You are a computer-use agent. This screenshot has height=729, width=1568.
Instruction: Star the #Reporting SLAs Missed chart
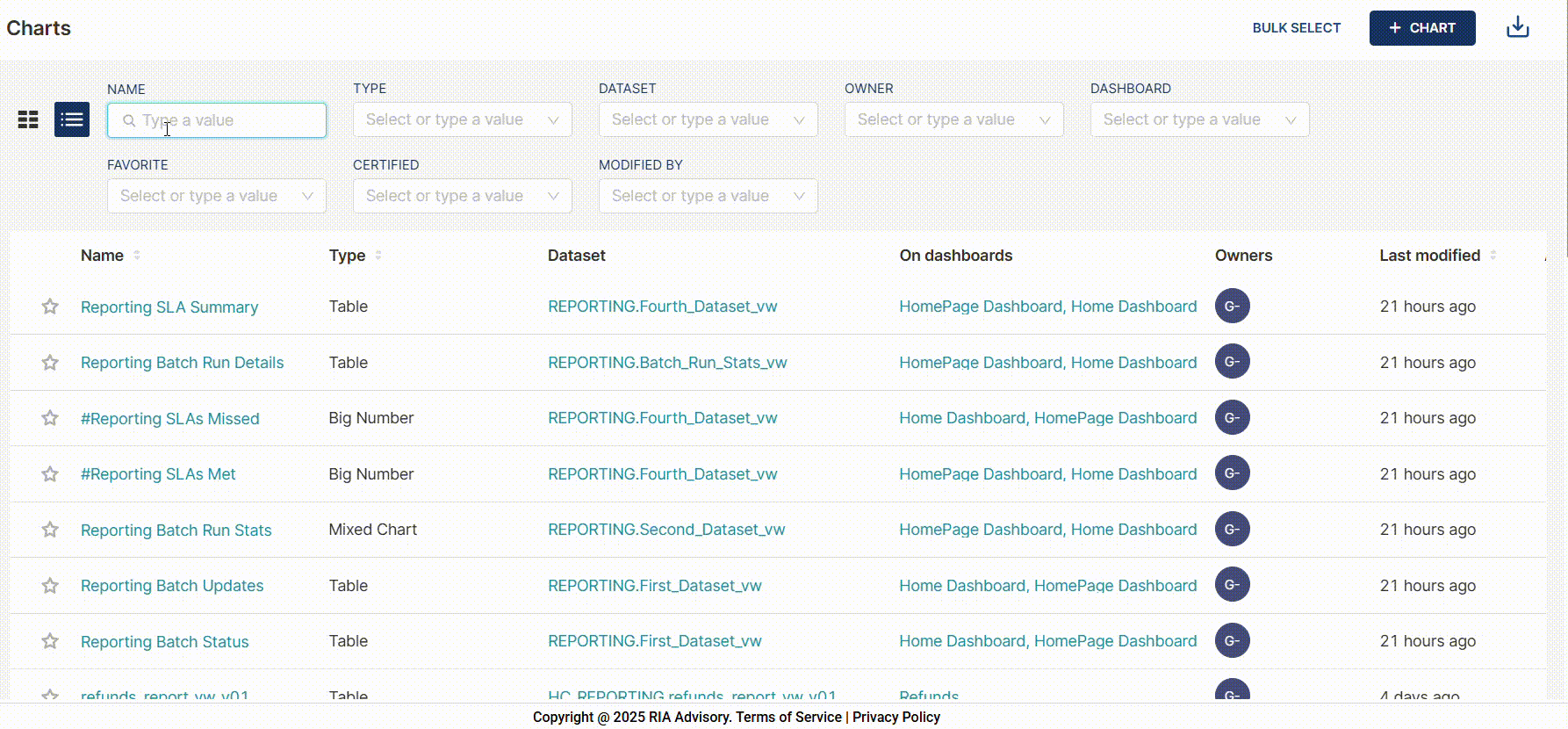[50, 418]
